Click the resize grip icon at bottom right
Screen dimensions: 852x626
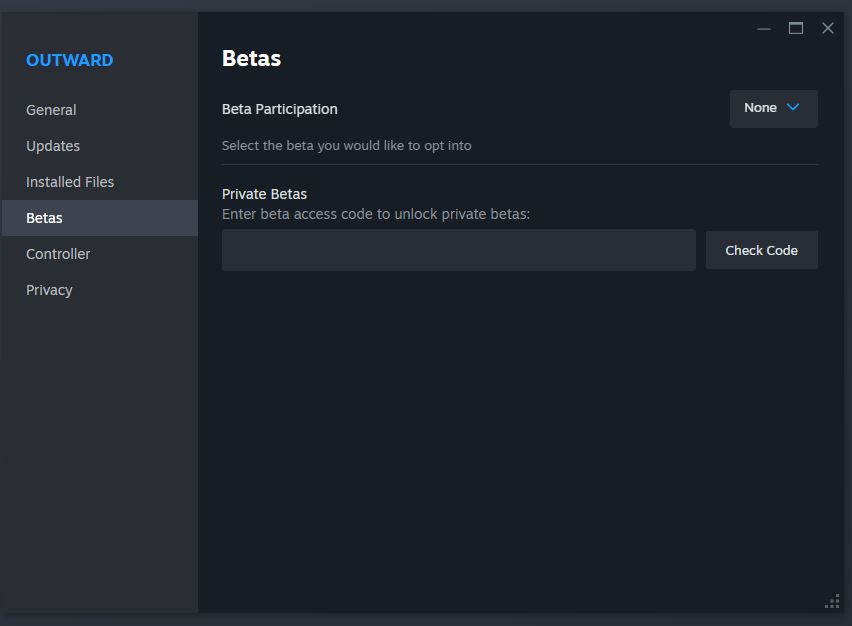pyautogui.click(x=831, y=602)
